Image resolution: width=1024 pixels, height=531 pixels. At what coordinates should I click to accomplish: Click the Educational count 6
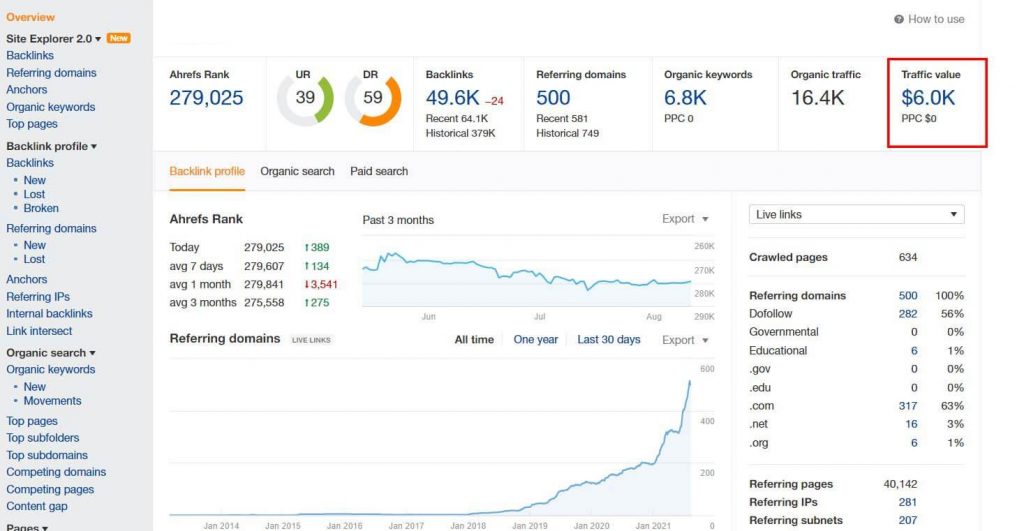click(914, 351)
